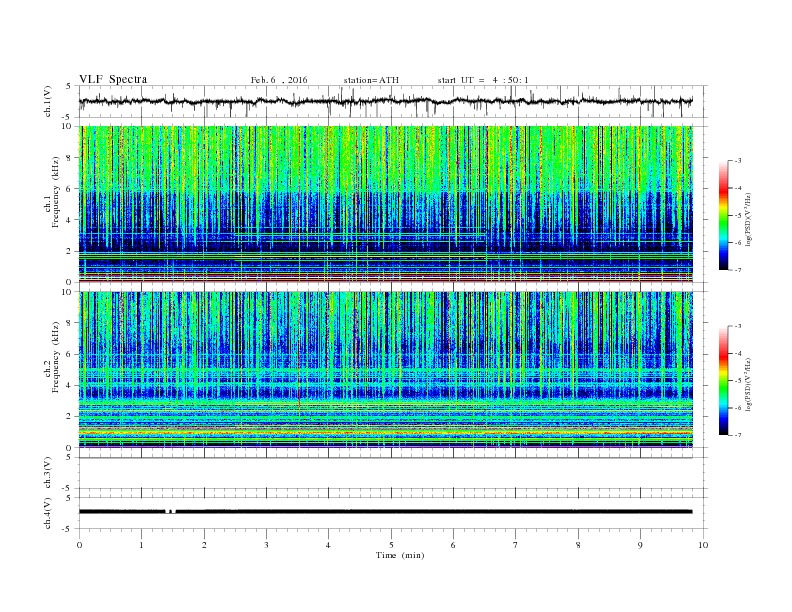Select the ch.1 "Frequency (kHz)" axis label
792x612 pixels.
[x=56, y=192]
